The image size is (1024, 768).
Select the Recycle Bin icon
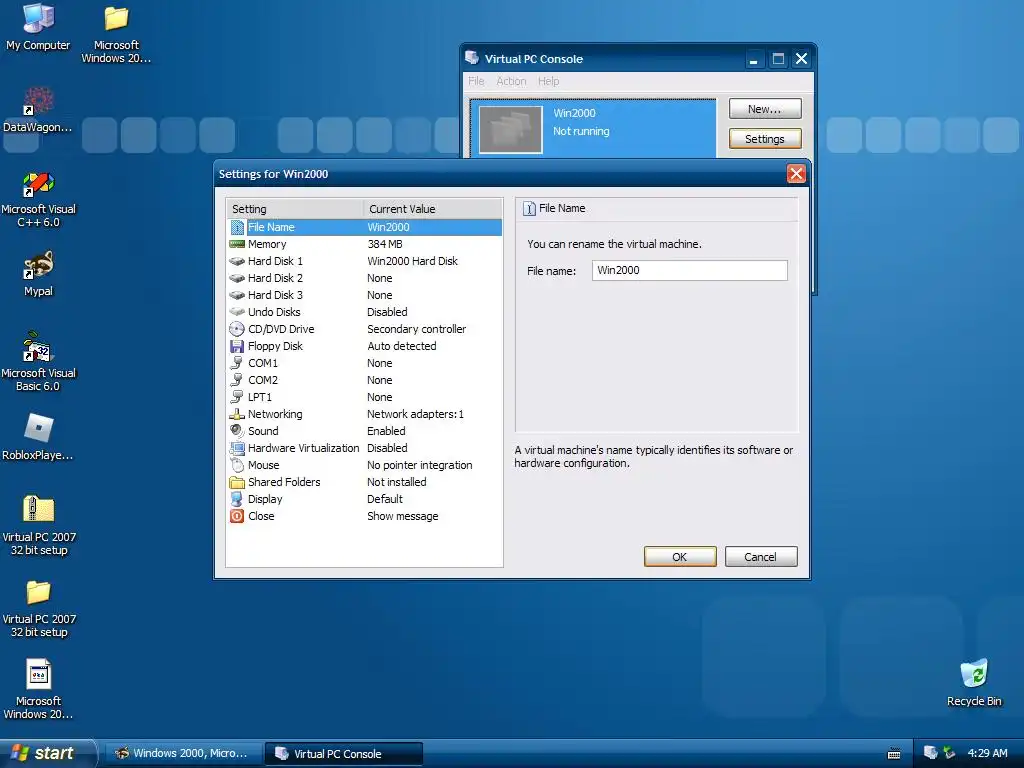[x=974, y=683]
